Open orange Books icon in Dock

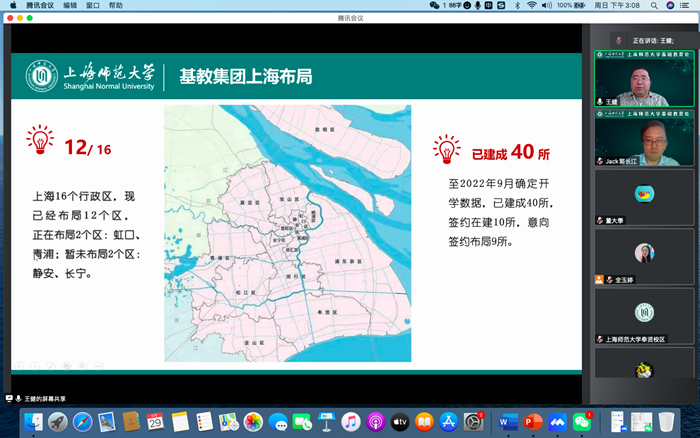[424, 422]
